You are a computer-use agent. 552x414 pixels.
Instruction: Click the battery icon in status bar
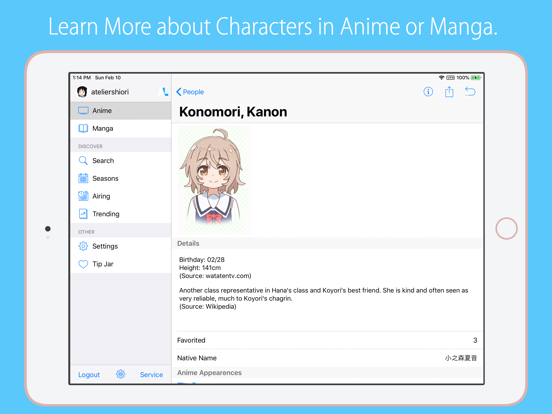click(x=476, y=78)
